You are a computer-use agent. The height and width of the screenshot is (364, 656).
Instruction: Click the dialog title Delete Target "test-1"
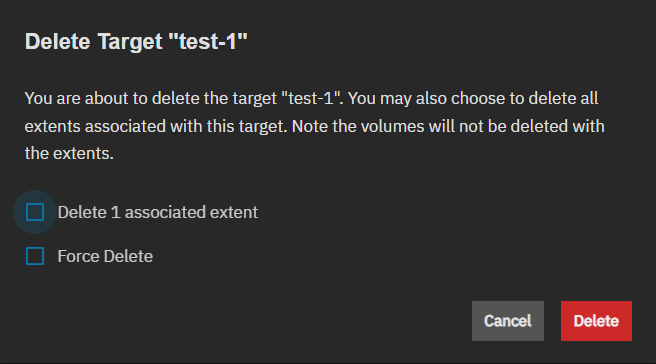click(136, 41)
